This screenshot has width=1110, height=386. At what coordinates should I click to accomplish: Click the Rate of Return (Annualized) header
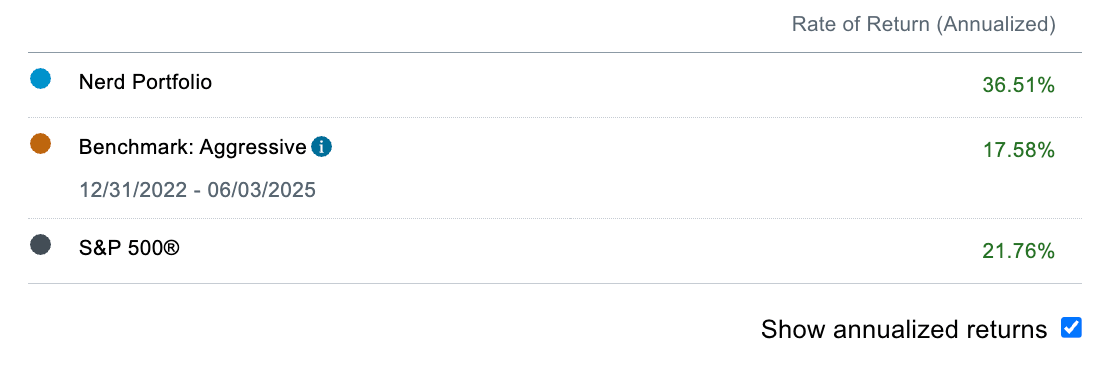923,24
